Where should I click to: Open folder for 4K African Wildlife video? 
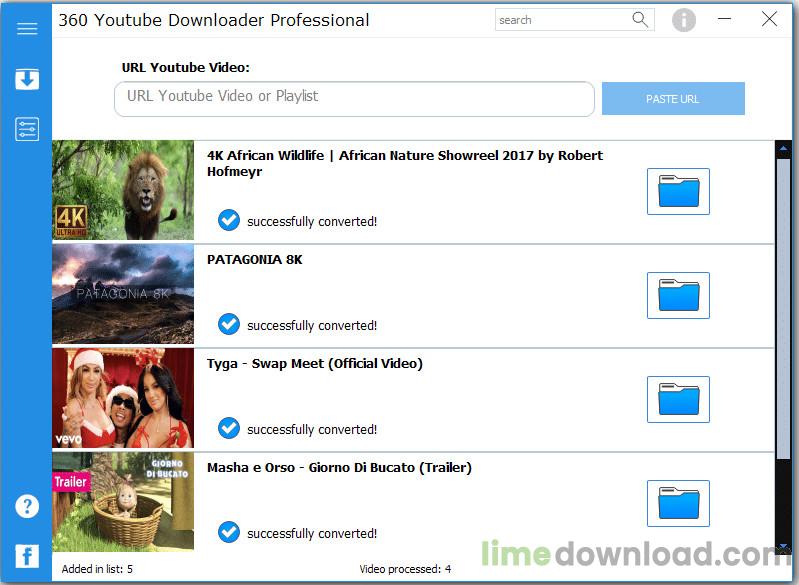click(x=678, y=192)
